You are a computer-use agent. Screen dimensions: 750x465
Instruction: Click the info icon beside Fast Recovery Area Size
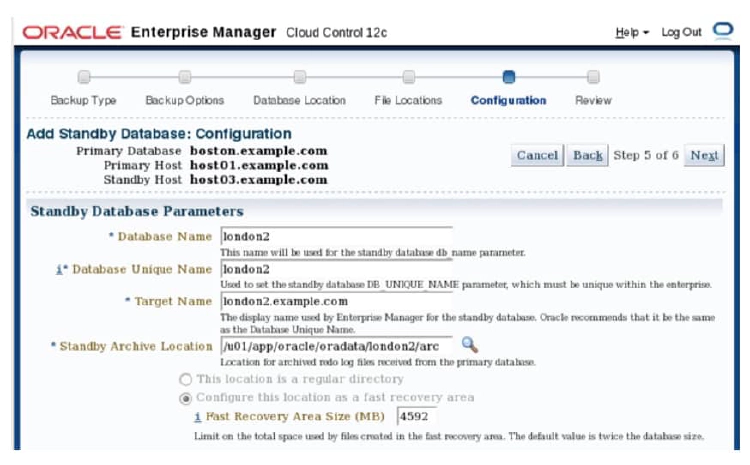click(198, 417)
